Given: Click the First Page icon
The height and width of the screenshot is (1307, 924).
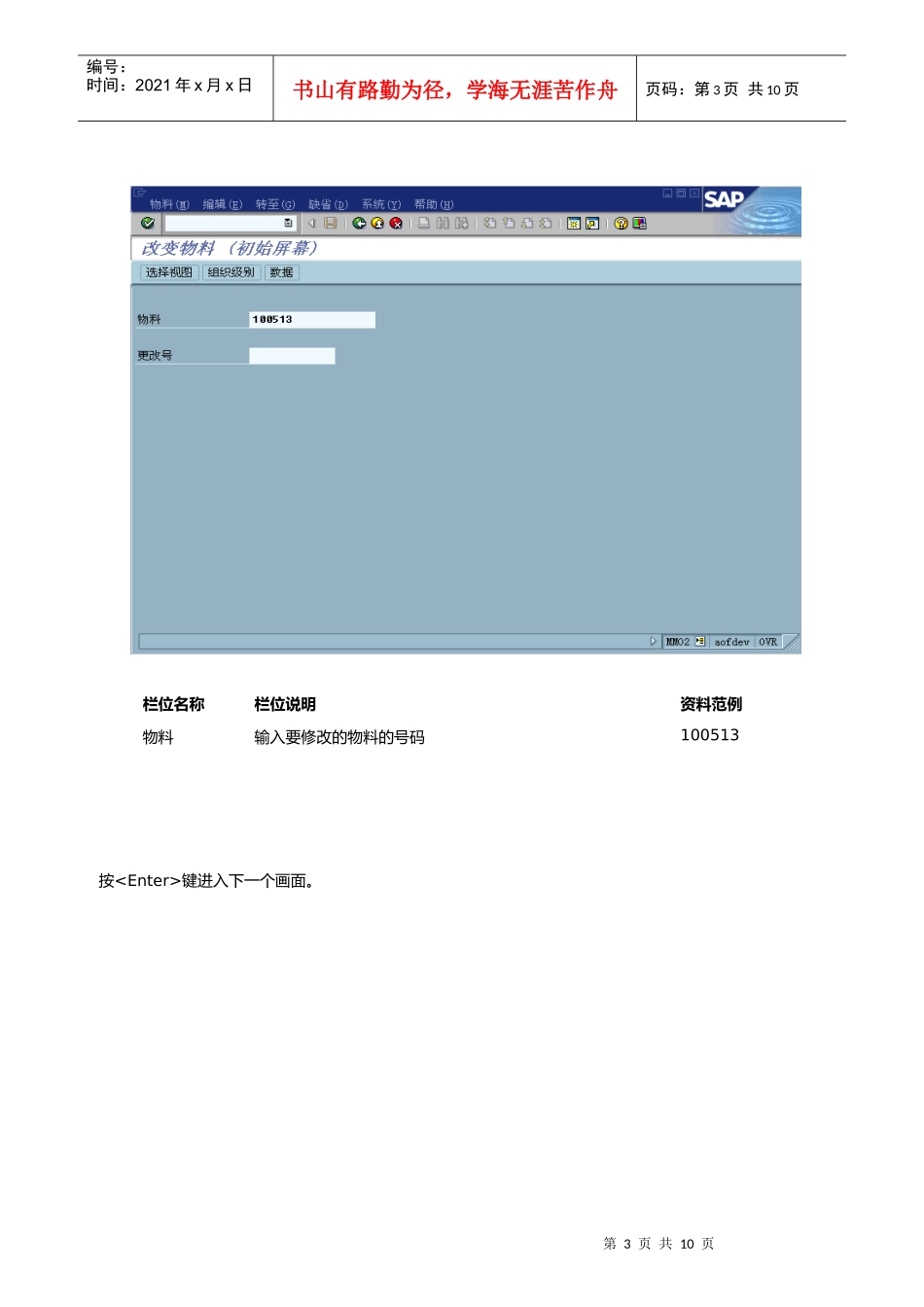Looking at the screenshot, I should click(489, 224).
